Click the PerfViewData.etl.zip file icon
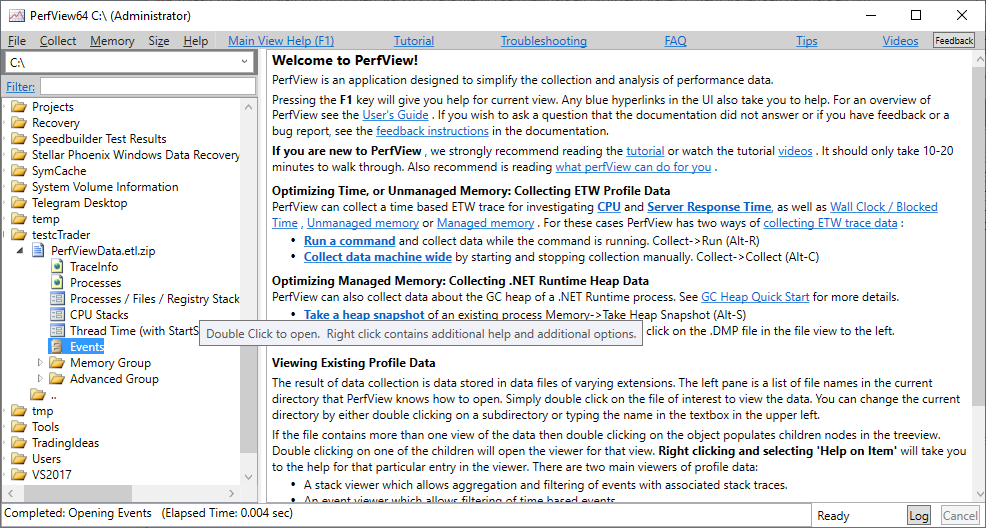986x528 pixels. tap(40, 251)
